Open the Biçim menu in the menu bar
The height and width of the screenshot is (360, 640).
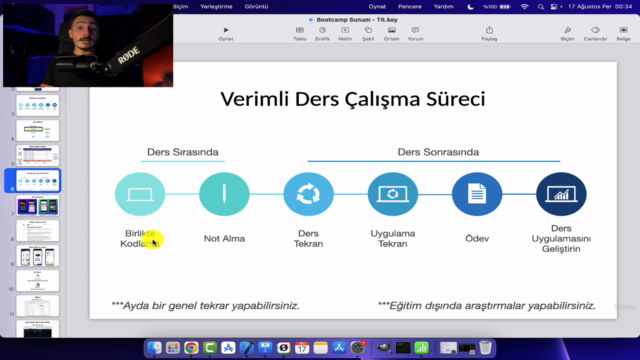point(180,7)
